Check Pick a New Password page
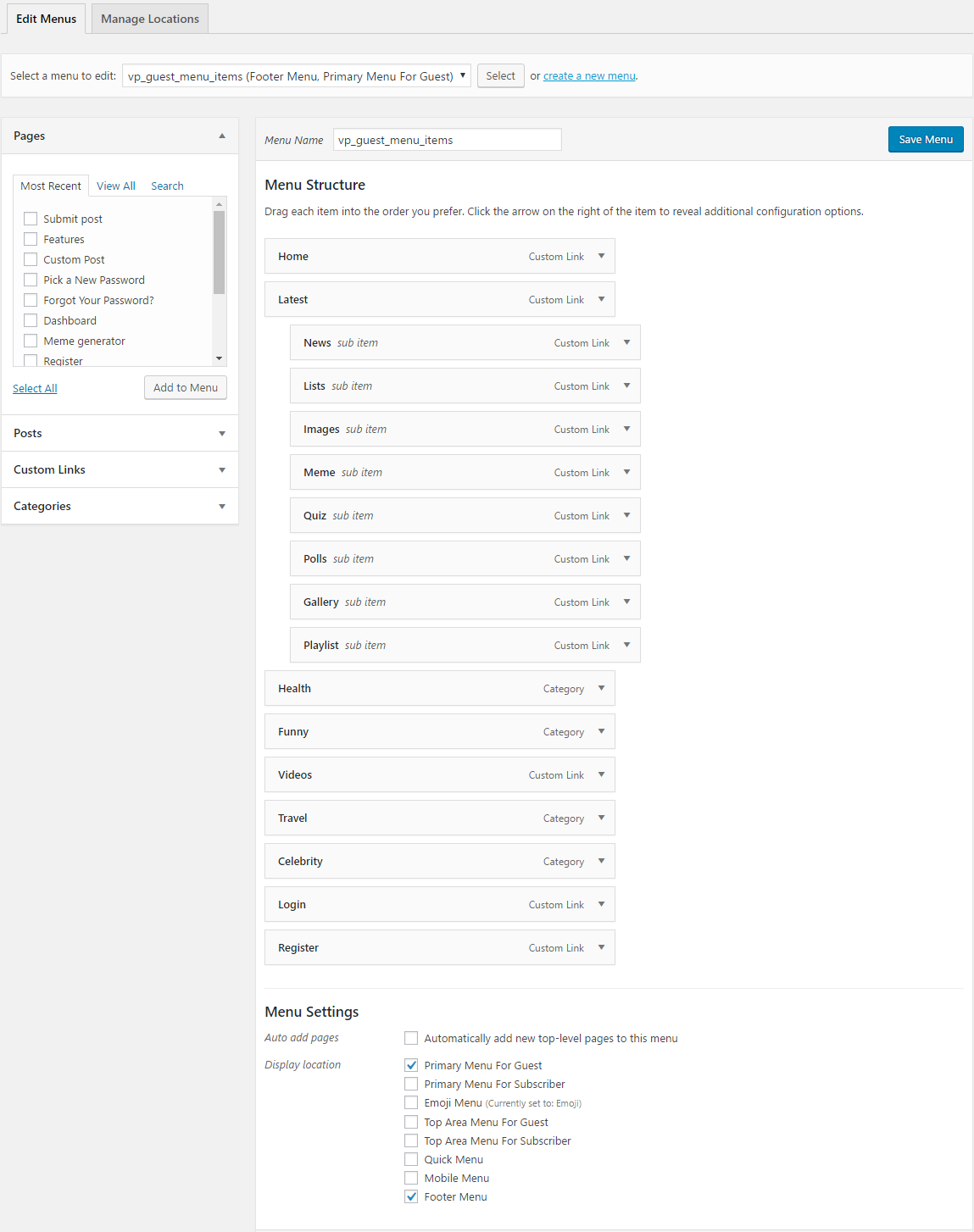Image resolution: width=974 pixels, height=1232 pixels. [x=31, y=280]
